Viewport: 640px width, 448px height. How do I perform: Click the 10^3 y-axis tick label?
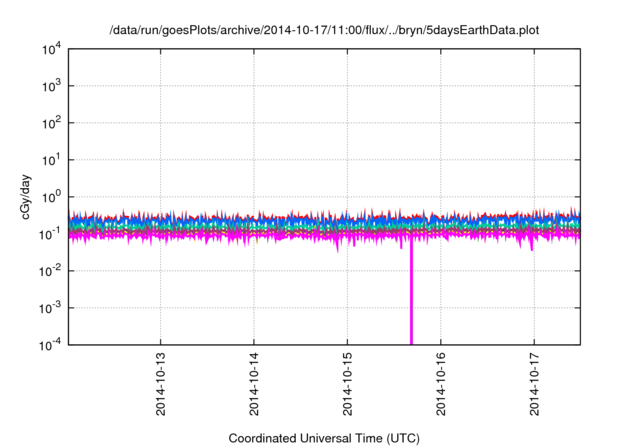pos(51,86)
